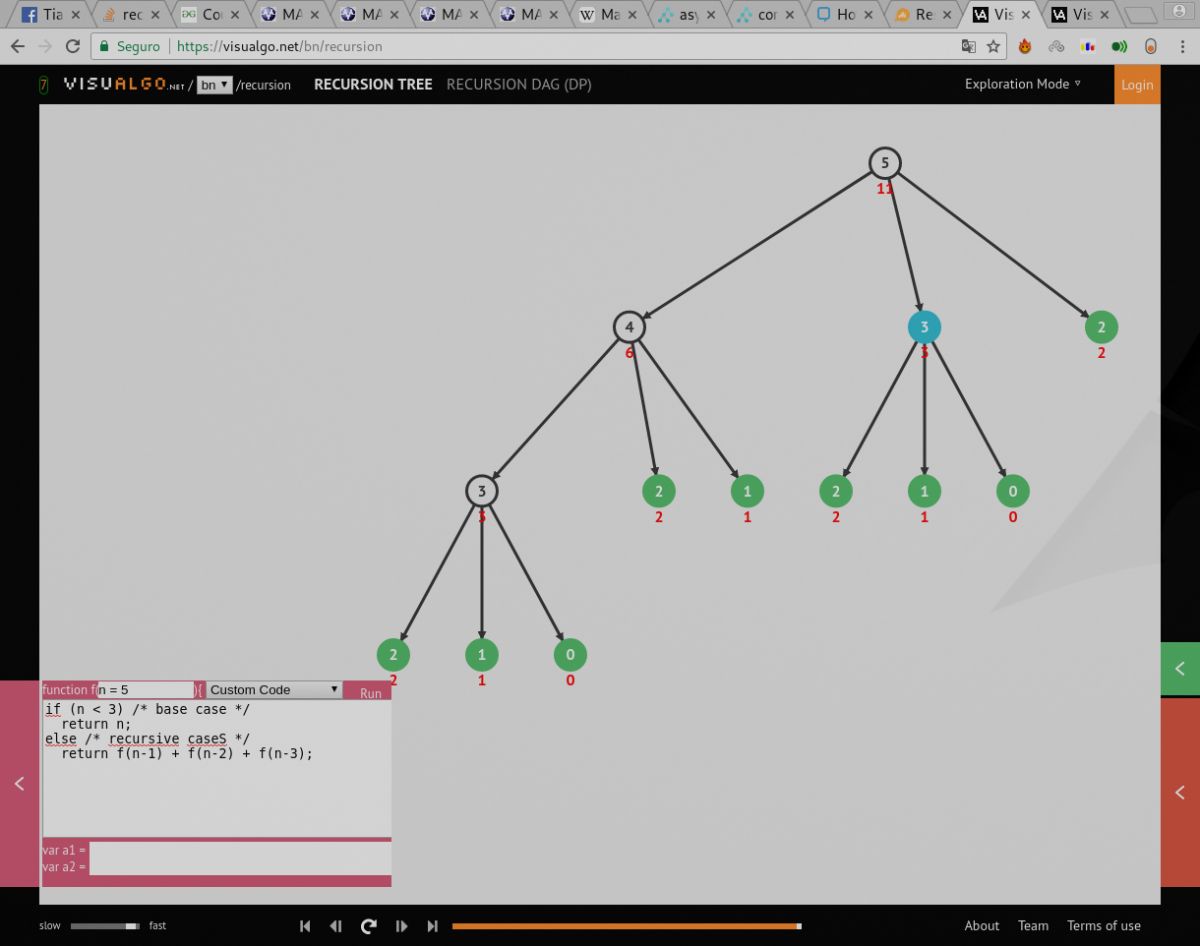This screenshot has height=946, width=1200.
Task: Click the mouse-shaped extension icon
Action: tap(1151, 46)
